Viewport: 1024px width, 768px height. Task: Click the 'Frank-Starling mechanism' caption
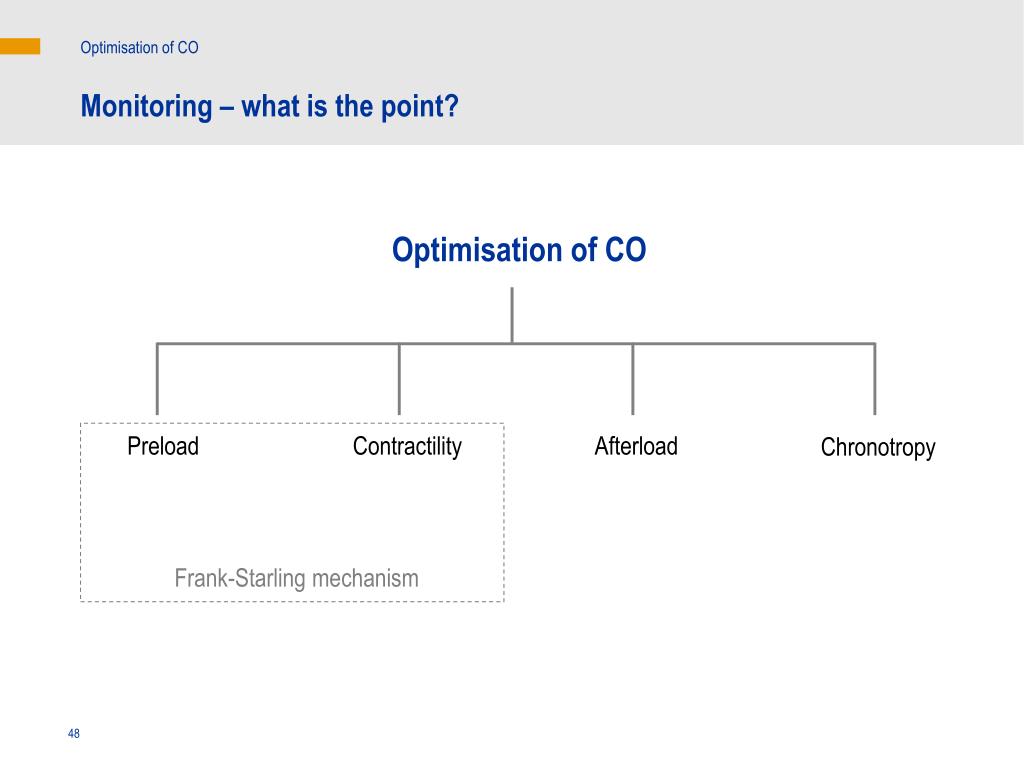(296, 579)
